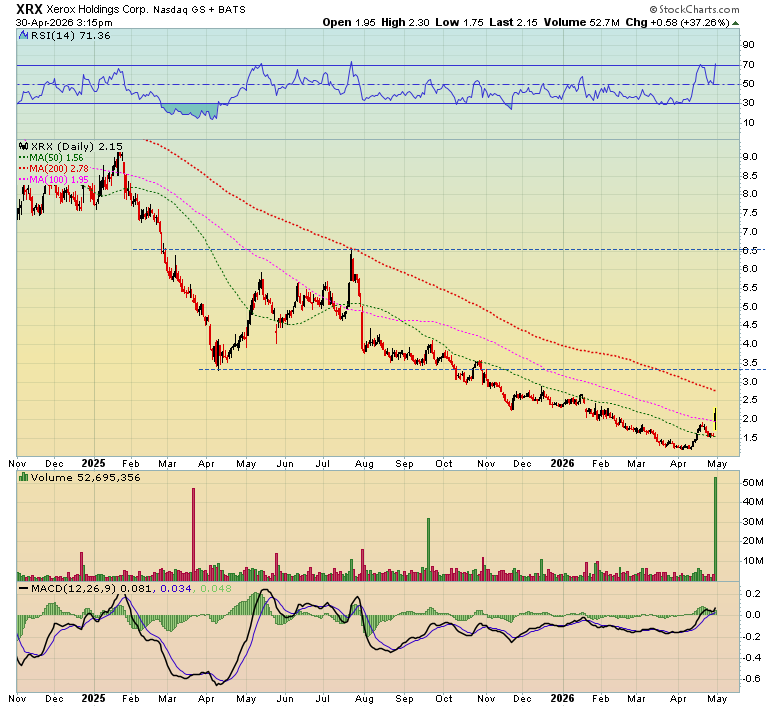Click the price axis label 1.5
The height and width of the screenshot is (707, 780).
(x=750, y=438)
